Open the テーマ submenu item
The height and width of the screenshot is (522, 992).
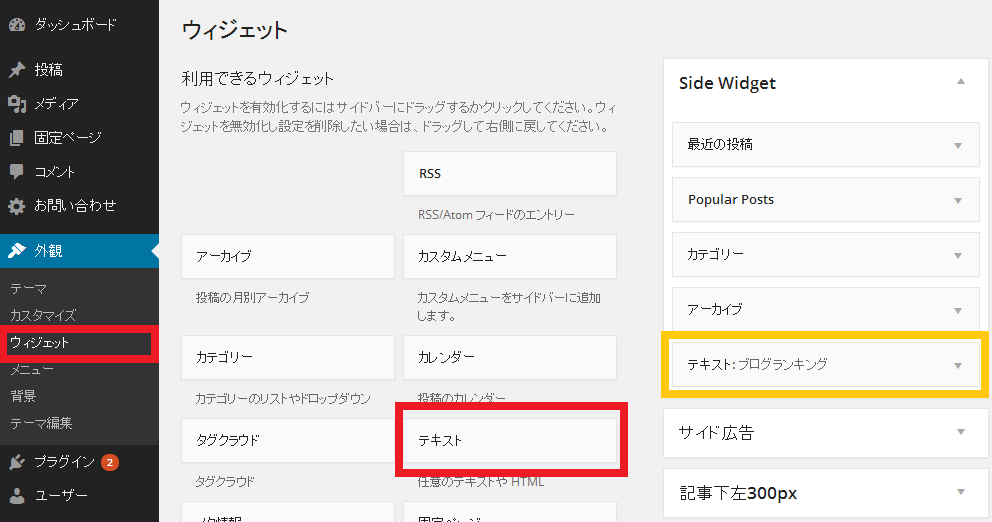(28, 288)
